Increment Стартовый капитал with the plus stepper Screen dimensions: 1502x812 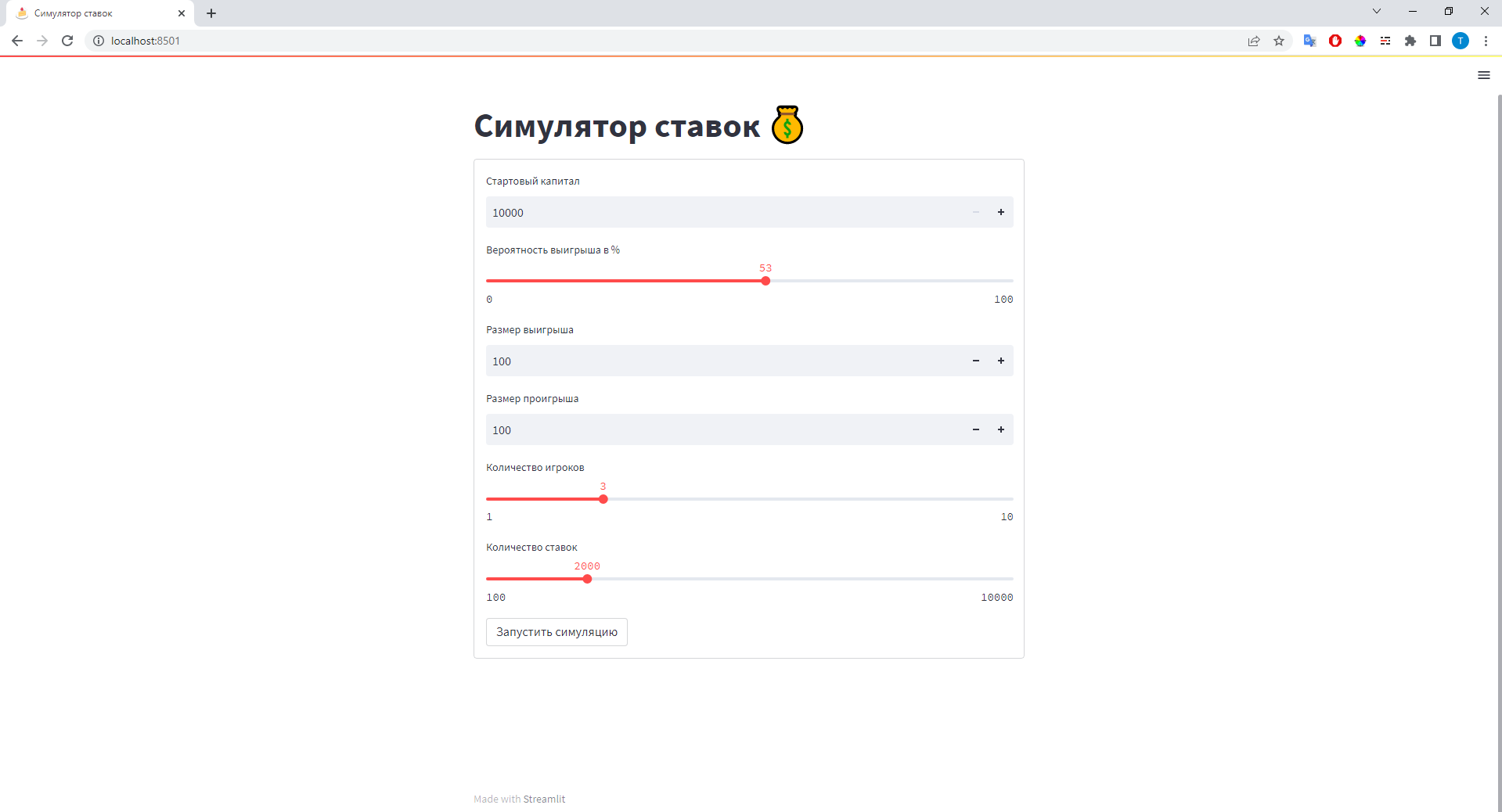pos(1001,212)
